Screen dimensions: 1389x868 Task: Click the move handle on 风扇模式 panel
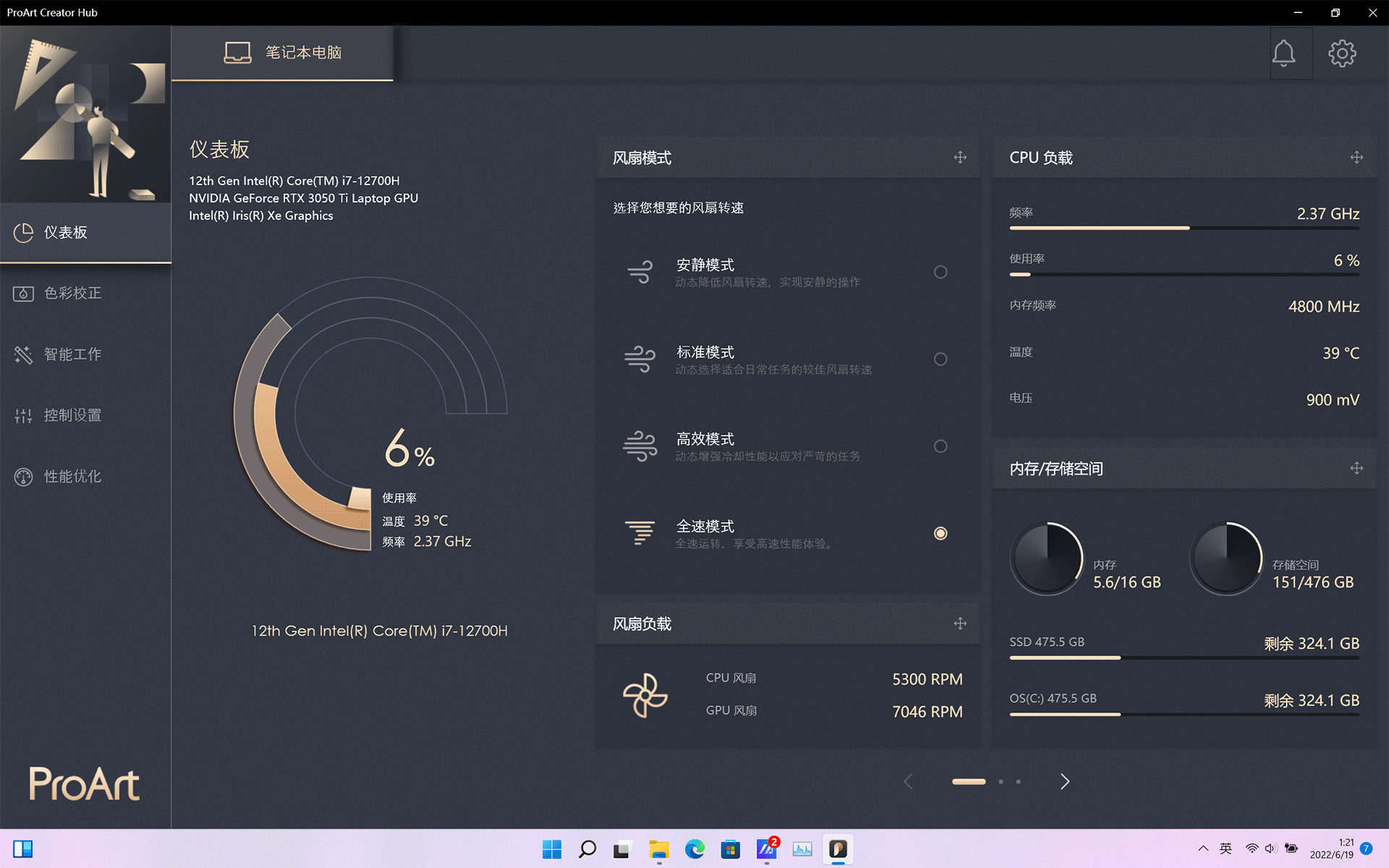[960, 158]
